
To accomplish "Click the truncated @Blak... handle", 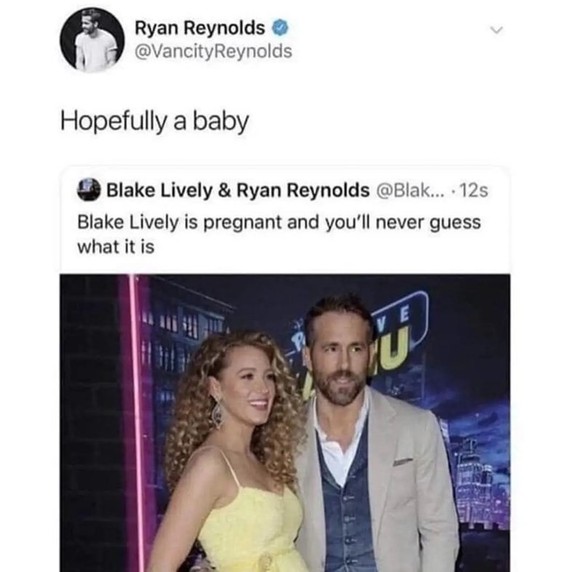I will pos(410,190).
